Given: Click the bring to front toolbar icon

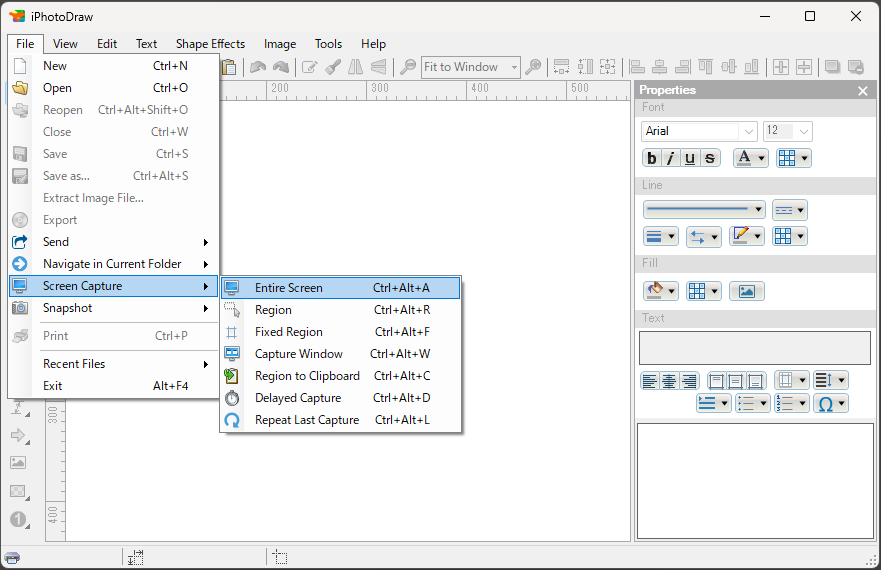Looking at the screenshot, I should pos(832,67).
